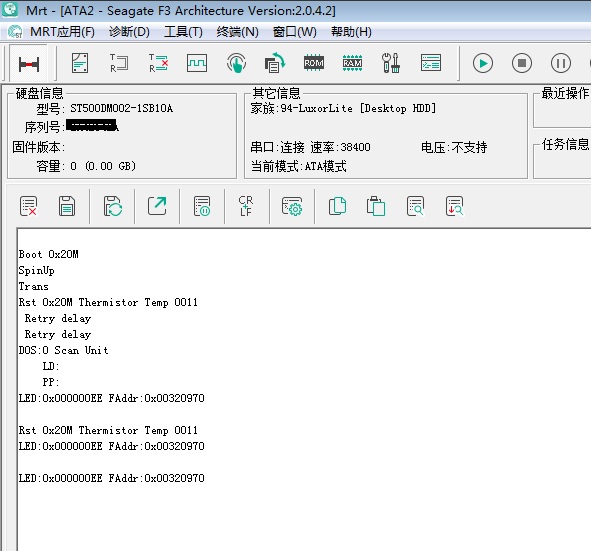Screen dimensions: 591x551
Task: Clear the terminal log icon
Action: click(28, 206)
